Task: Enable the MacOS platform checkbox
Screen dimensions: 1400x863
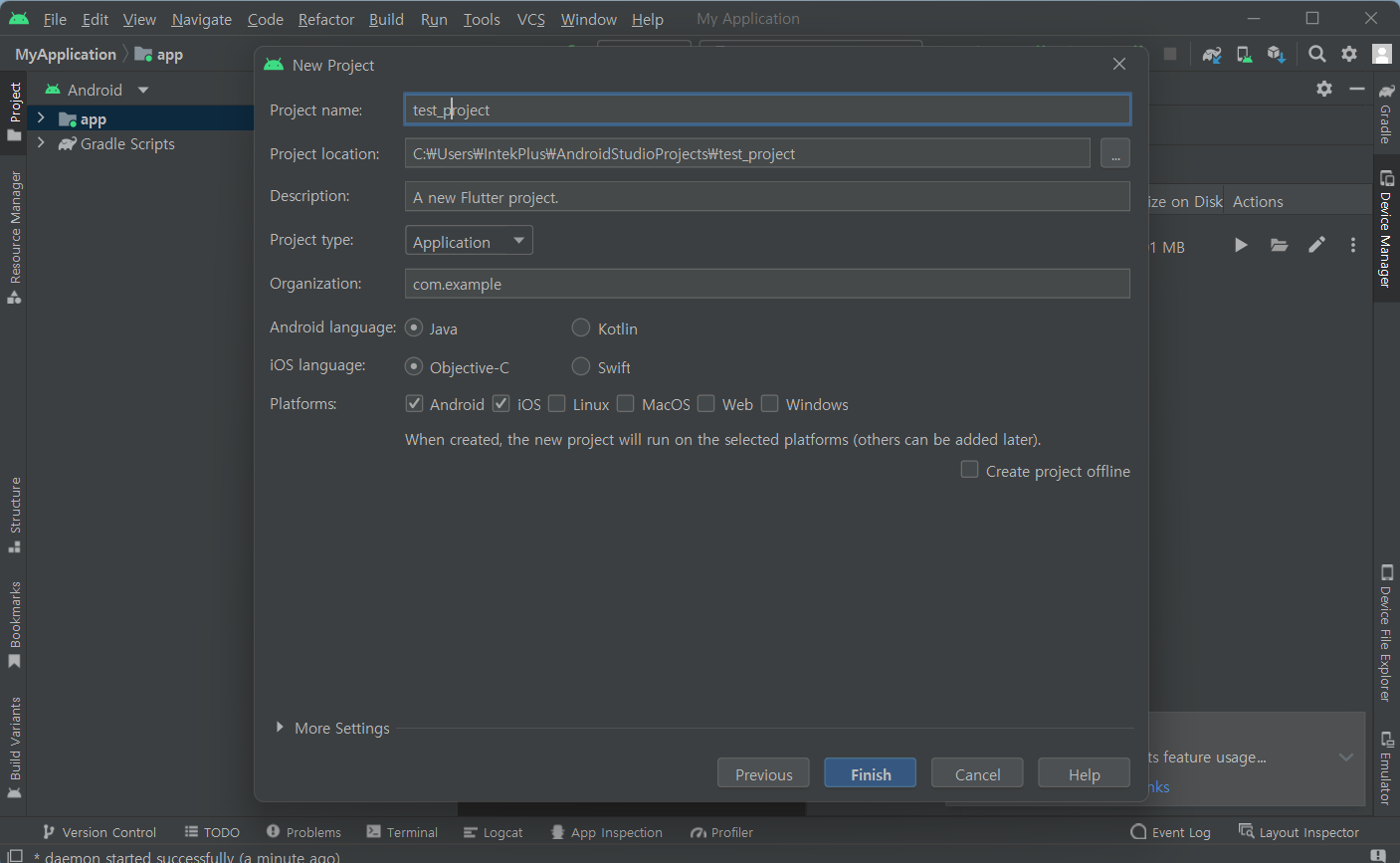Action: [x=626, y=403]
